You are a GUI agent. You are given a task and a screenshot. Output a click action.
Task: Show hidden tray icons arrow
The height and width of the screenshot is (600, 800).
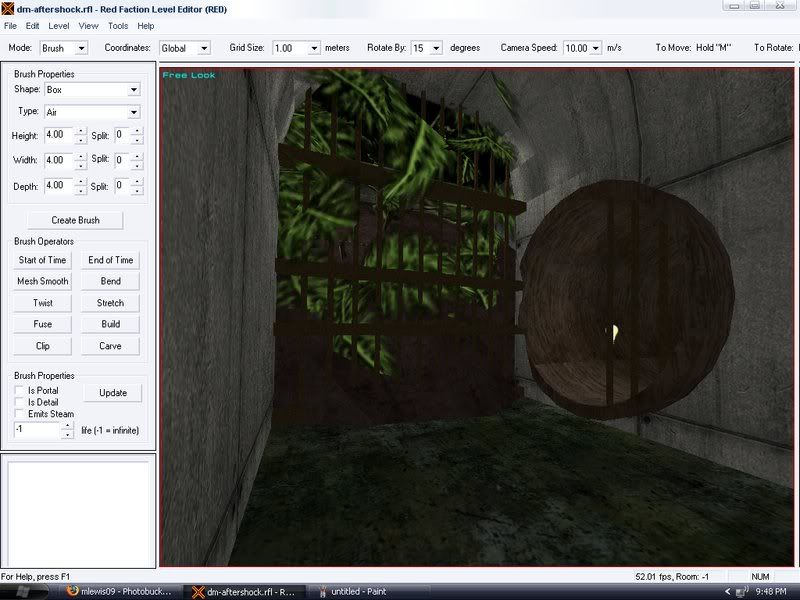728,592
